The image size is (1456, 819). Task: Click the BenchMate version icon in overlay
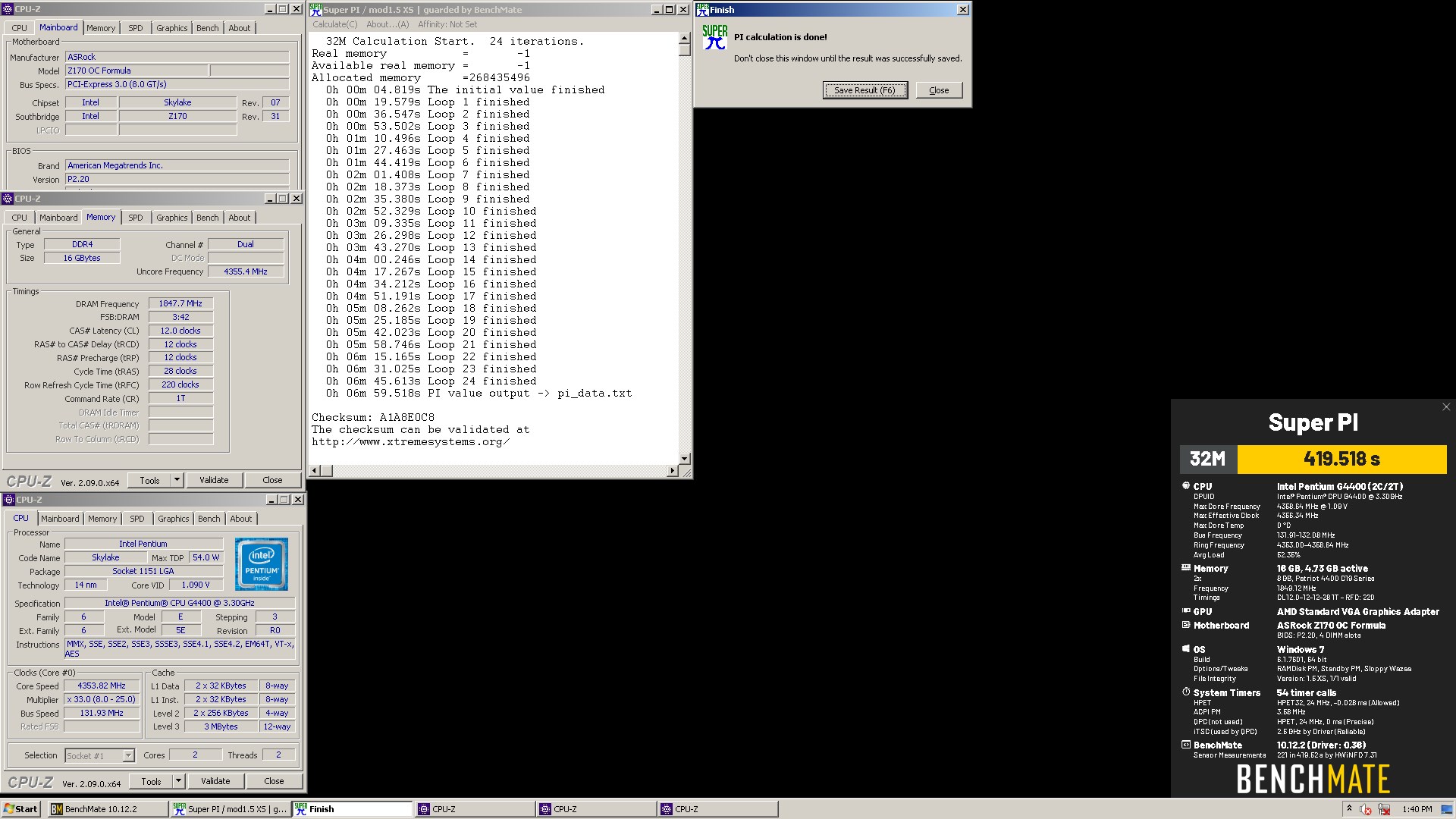[x=1186, y=745]
